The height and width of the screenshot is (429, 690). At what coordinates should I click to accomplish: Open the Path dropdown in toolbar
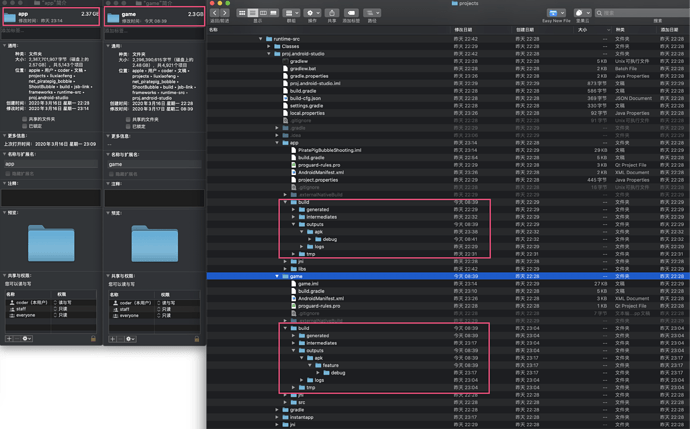[x=372, y=13]
